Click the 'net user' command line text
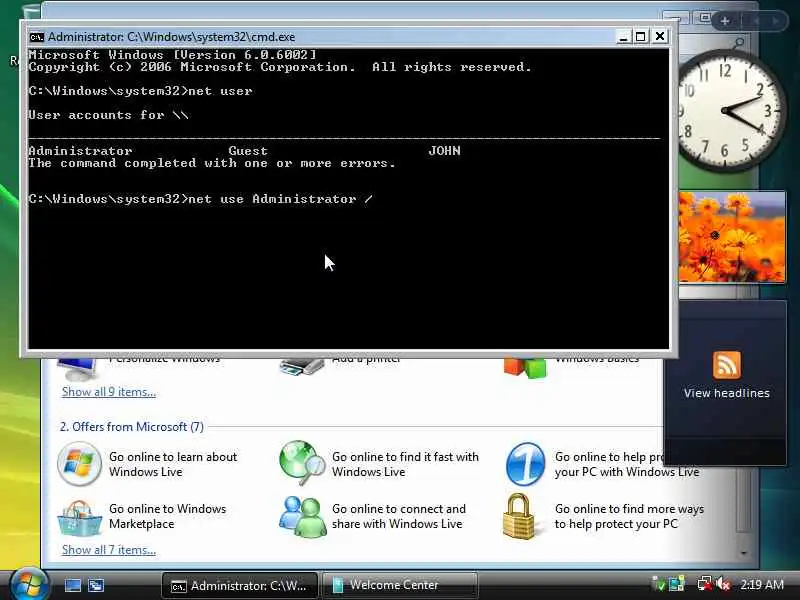 point(140,91)
